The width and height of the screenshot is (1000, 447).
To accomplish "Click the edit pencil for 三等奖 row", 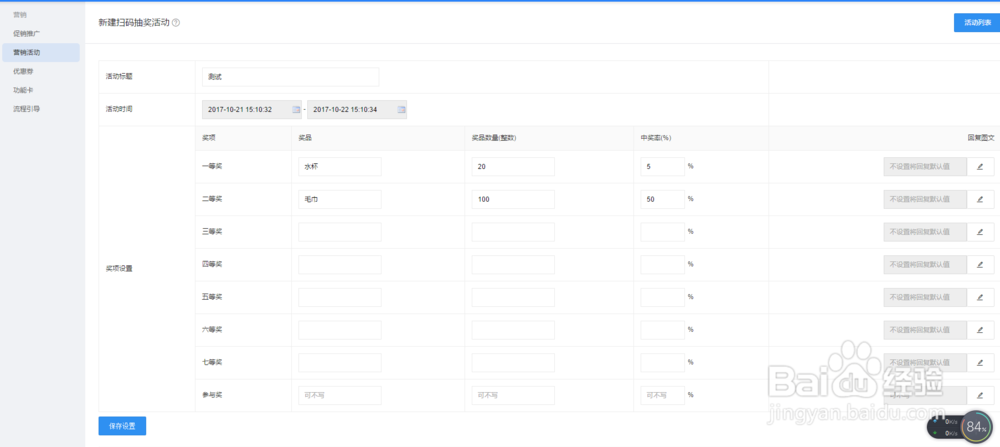I will tap(980, 232).
